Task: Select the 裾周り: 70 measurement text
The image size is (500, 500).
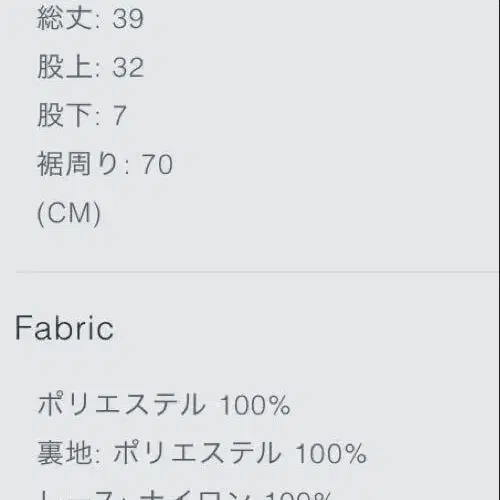Action: [105, 164]
